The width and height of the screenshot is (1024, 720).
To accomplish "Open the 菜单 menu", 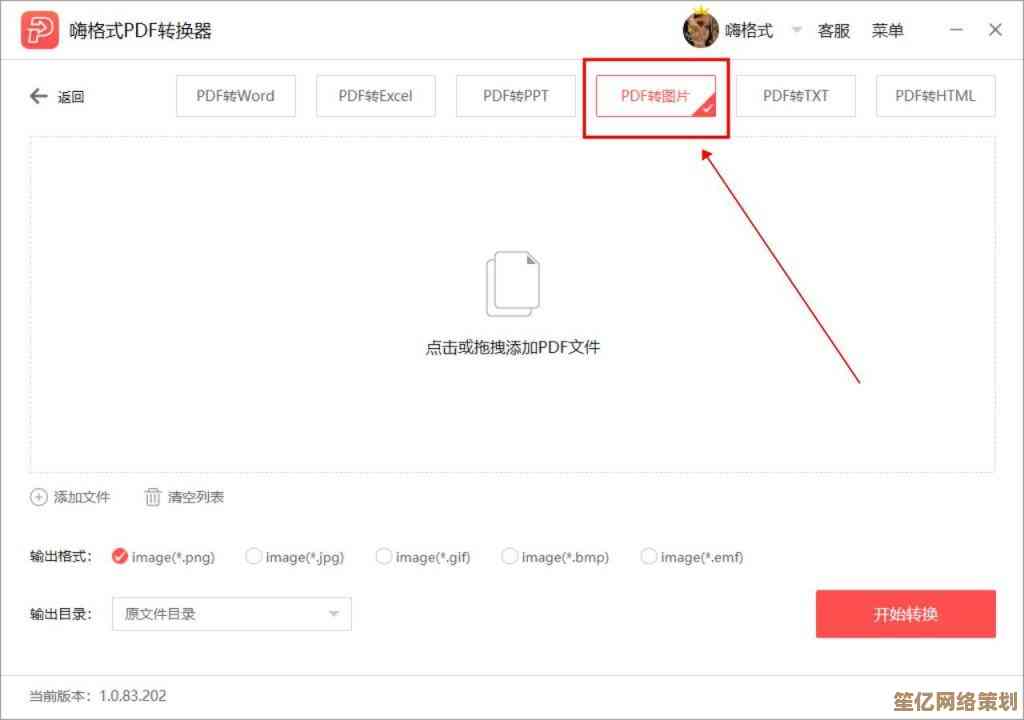I will click(887, 31).
